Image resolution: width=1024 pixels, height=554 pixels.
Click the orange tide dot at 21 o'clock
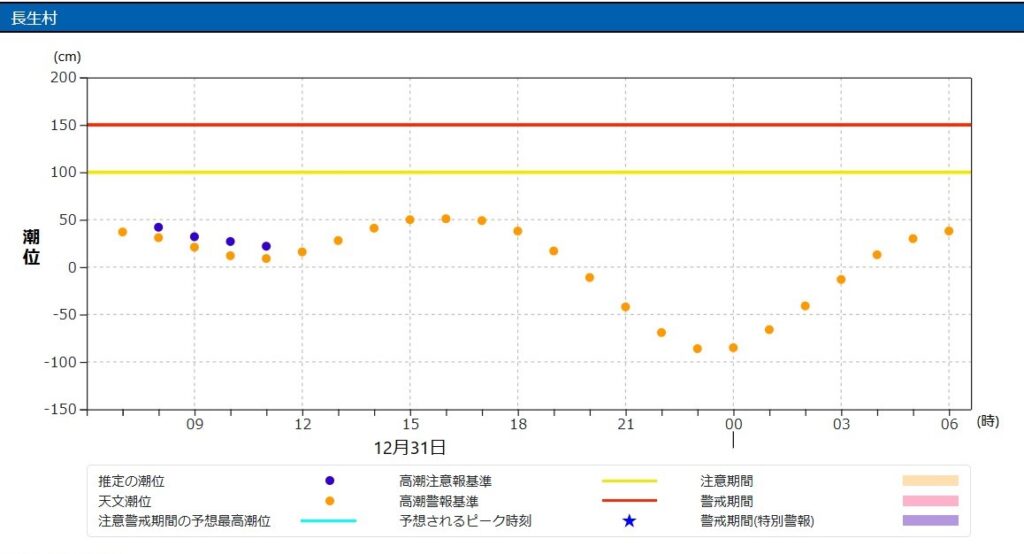(x=626, y=307)
